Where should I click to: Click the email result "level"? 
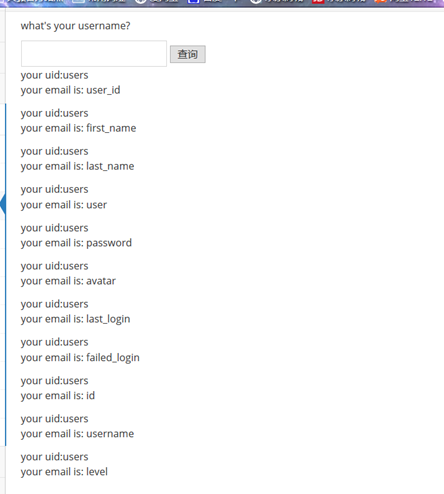pyautogui.click(x=97, y=472)
